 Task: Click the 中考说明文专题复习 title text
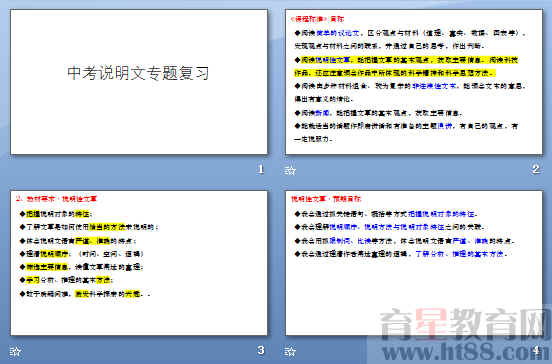coord(138,73)
